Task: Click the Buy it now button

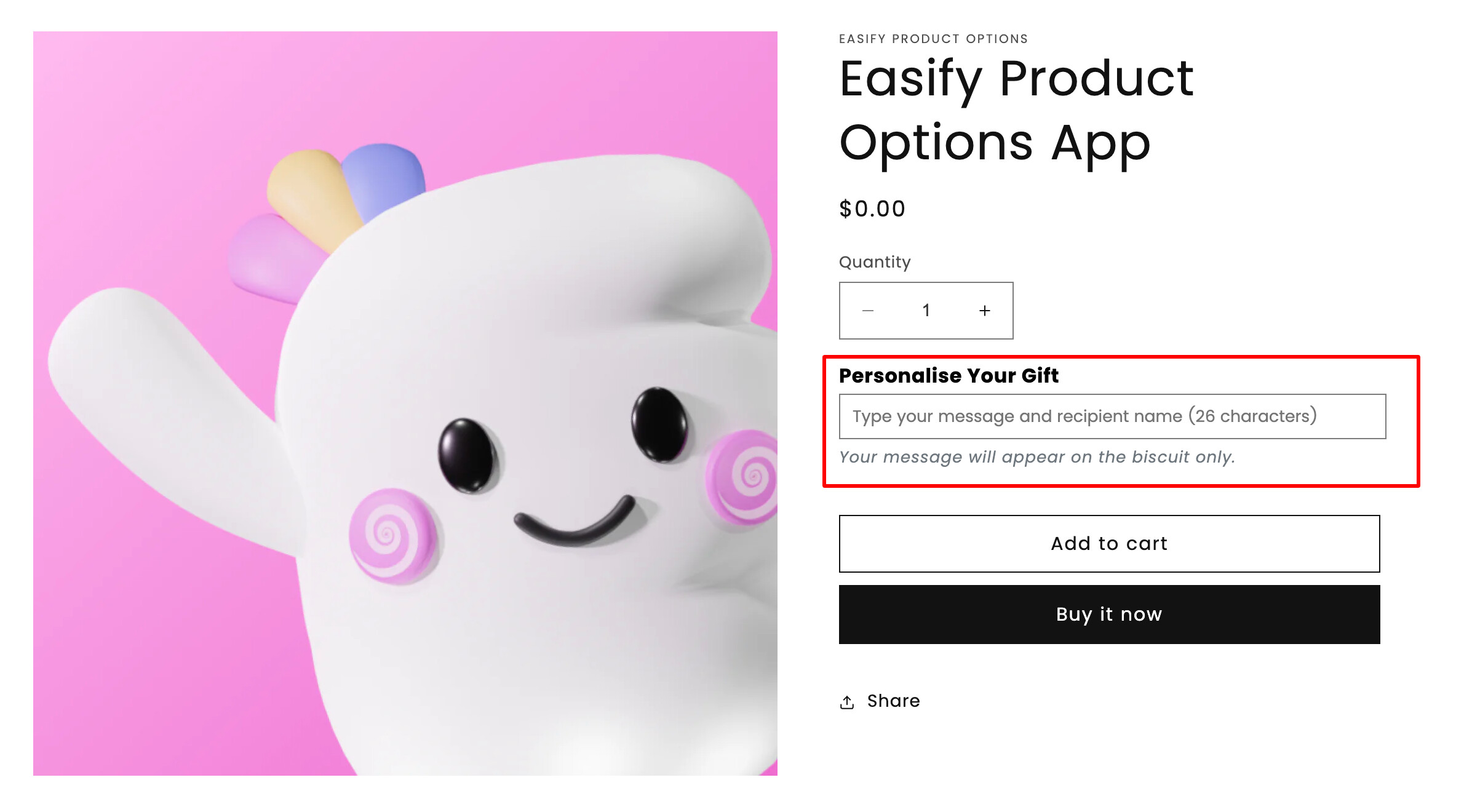Action: (x=1109, y=614)
